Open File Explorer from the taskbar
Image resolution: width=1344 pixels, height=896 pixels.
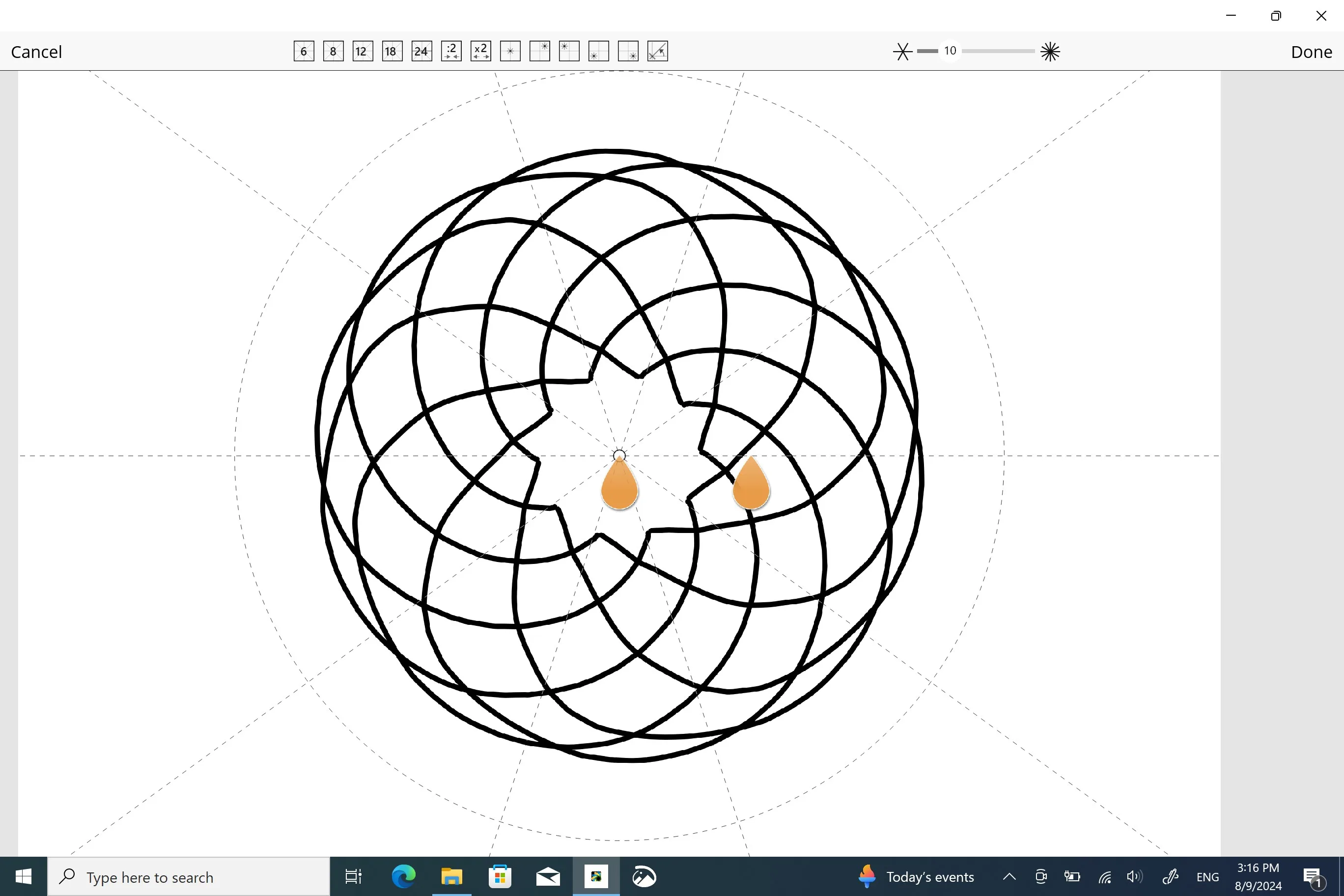pyautogui.click(x=451, y=876)
